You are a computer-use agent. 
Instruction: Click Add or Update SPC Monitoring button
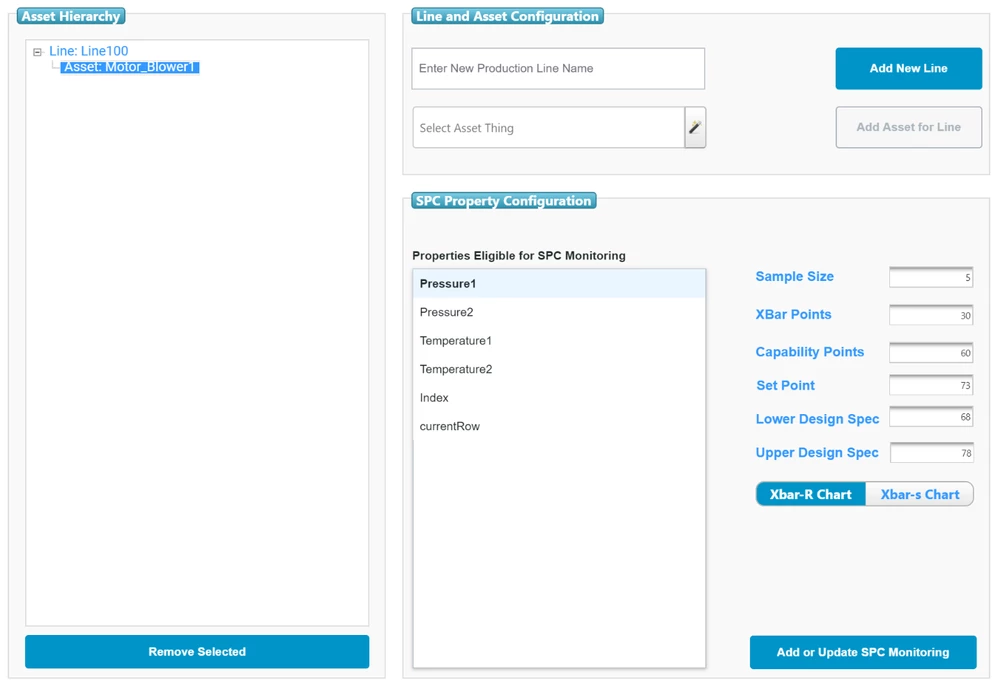(862, 652)
